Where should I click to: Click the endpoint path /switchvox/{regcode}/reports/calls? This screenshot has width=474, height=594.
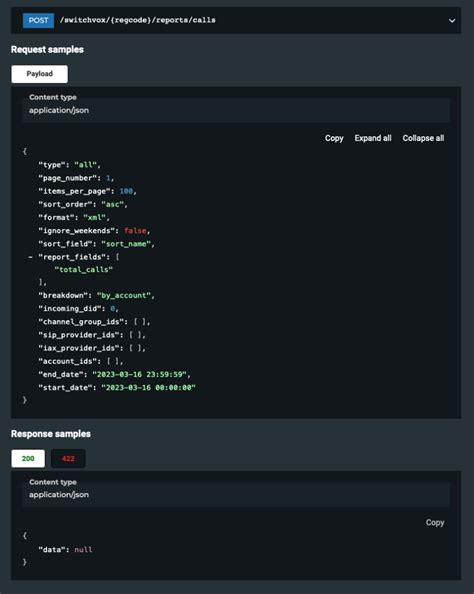point(138,20)
